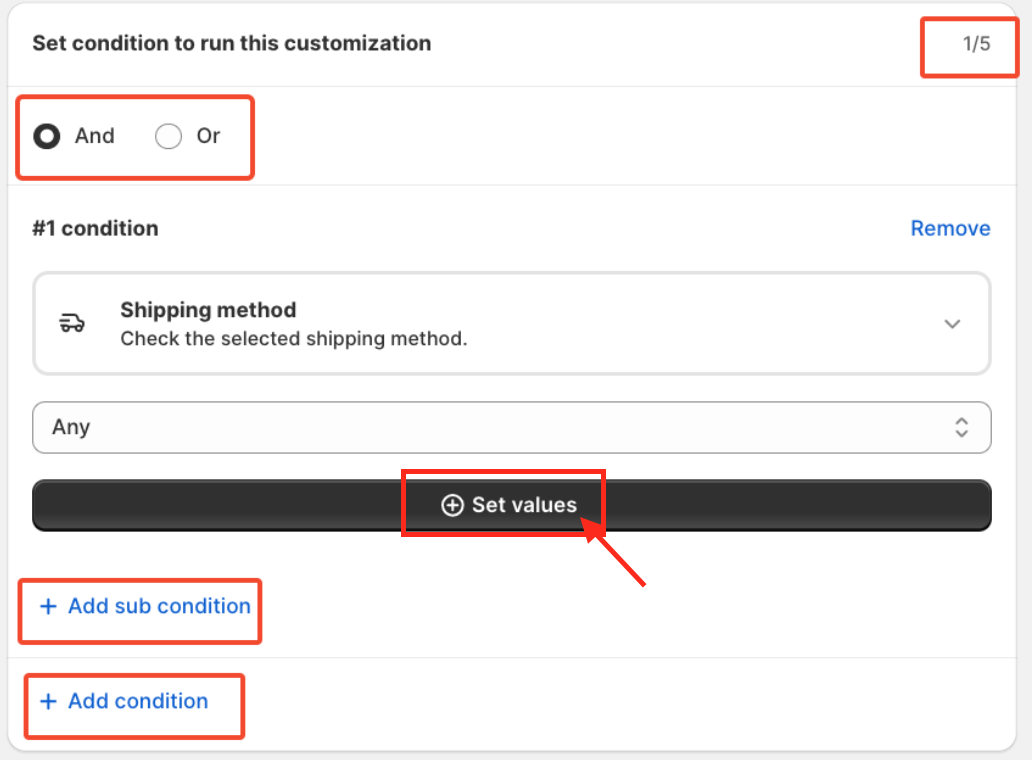Open the Shipping method condition card

pyautogui.click(x=511, y=323)
